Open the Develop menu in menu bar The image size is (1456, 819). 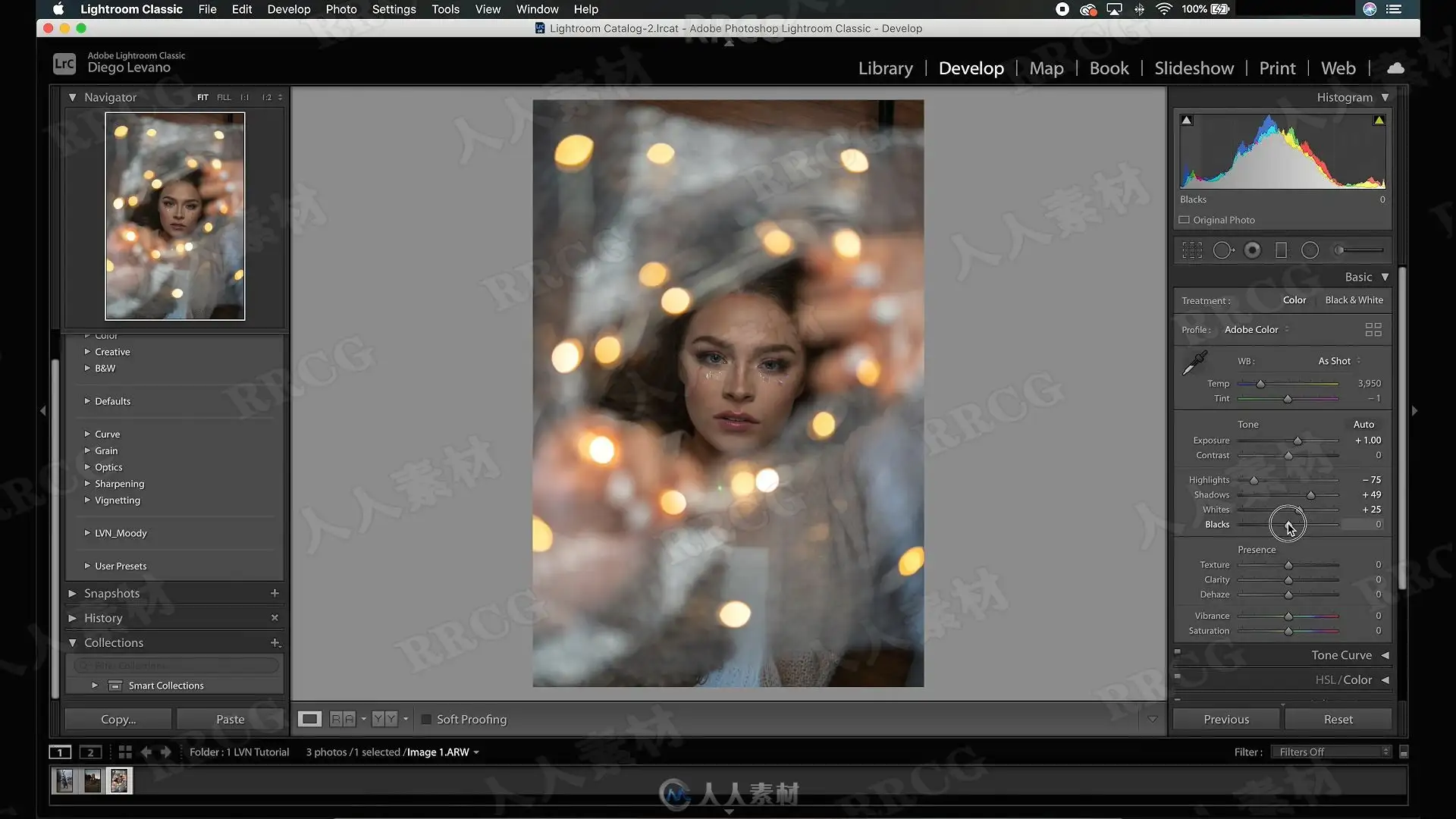[x=288, y=9]
